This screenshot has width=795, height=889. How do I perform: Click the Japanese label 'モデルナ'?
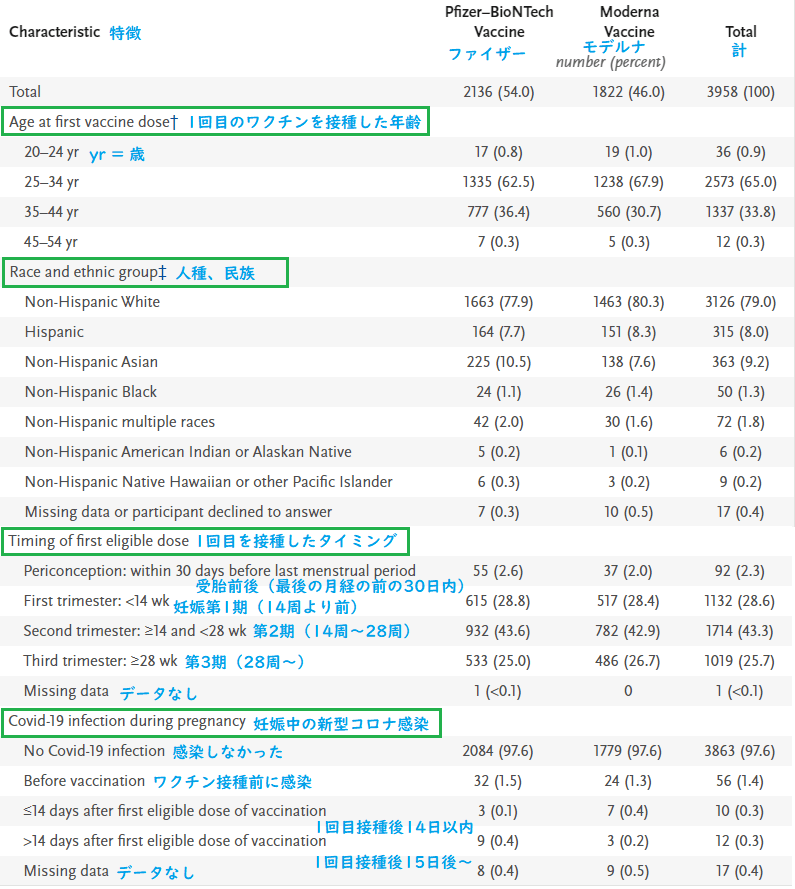614,46
